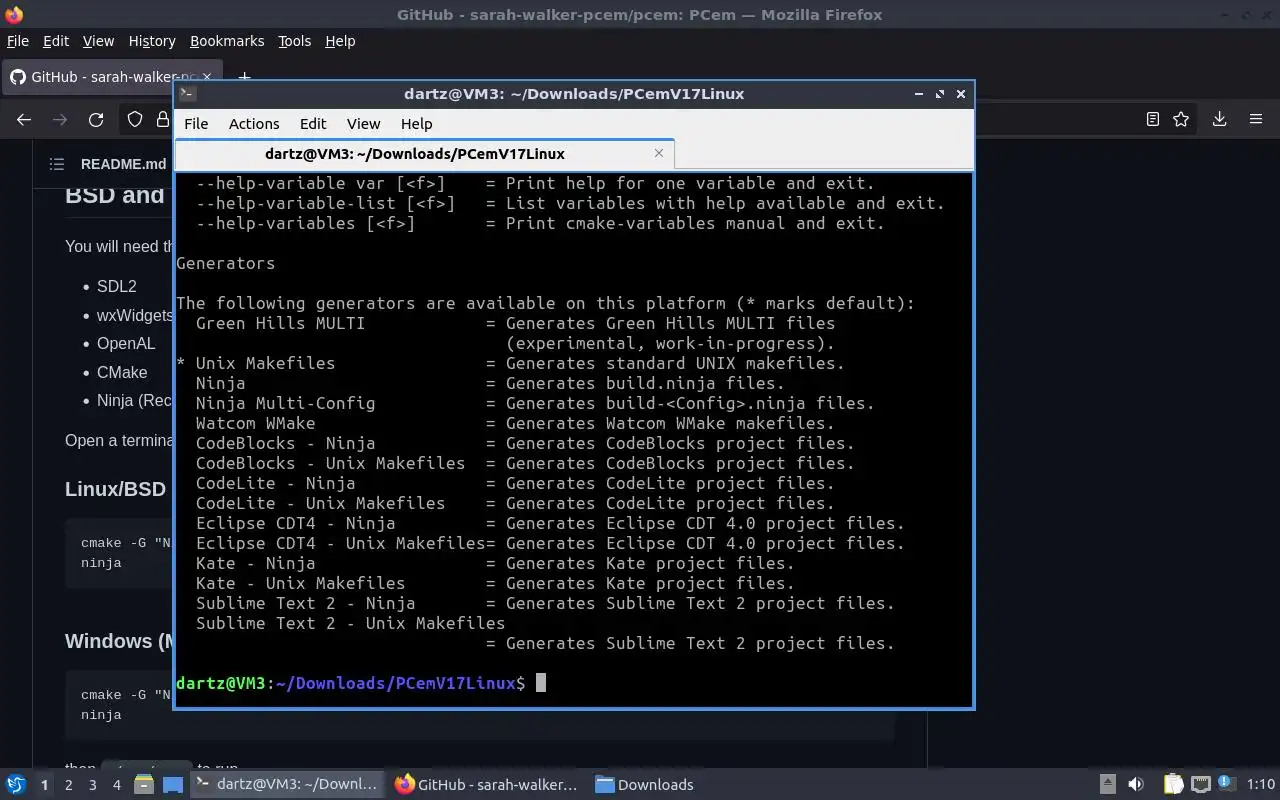Screen dimensions: 1280x800
Task: Click the removable media eject tray icon
Action: click(1108, 785)
